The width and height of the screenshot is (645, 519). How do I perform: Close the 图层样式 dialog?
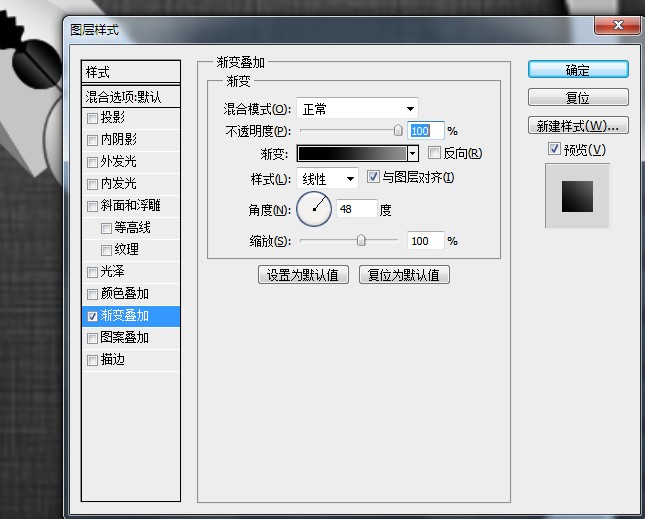tap(618, 25)
